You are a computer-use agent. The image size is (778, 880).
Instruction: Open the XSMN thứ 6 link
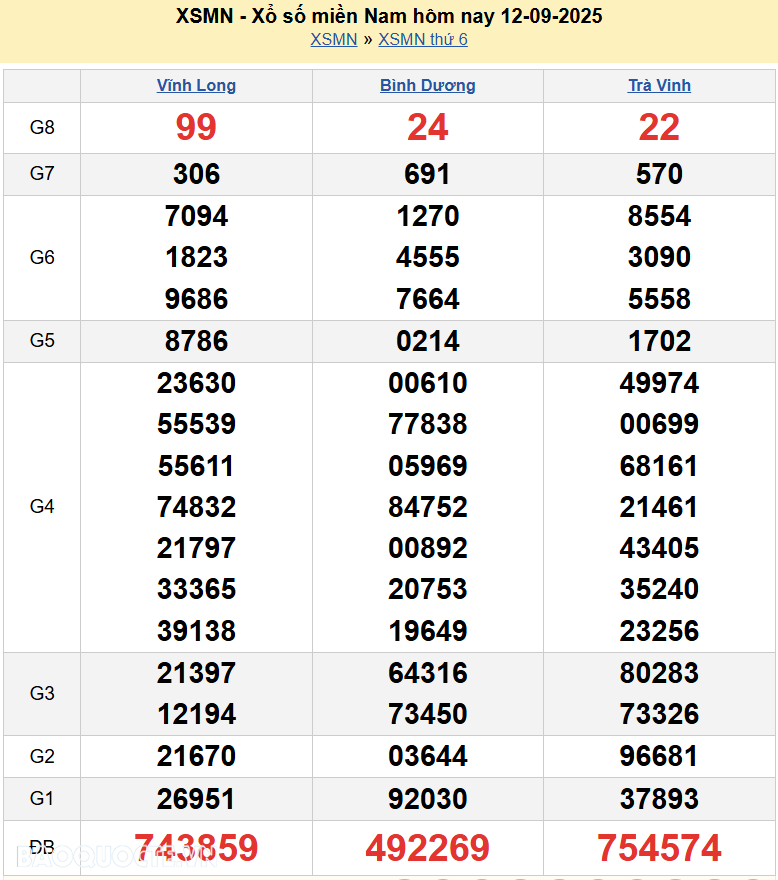point(422,40)
